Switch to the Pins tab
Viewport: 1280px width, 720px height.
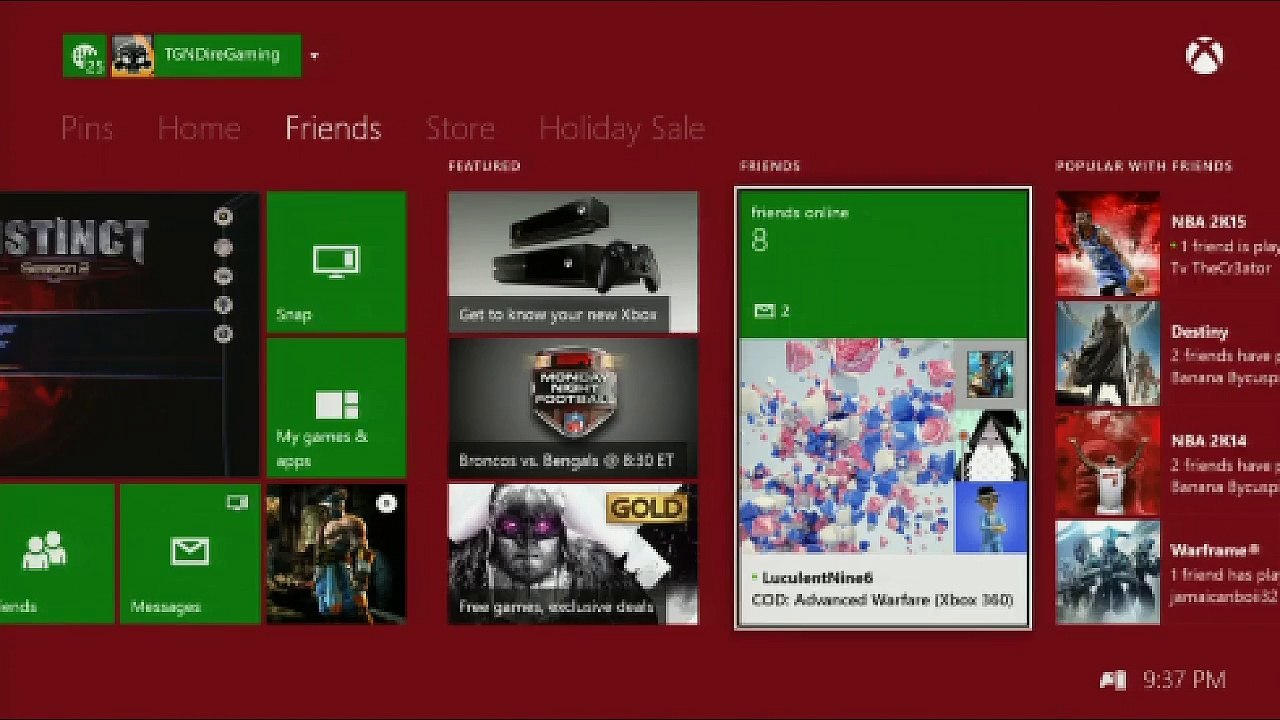[87, 128]
